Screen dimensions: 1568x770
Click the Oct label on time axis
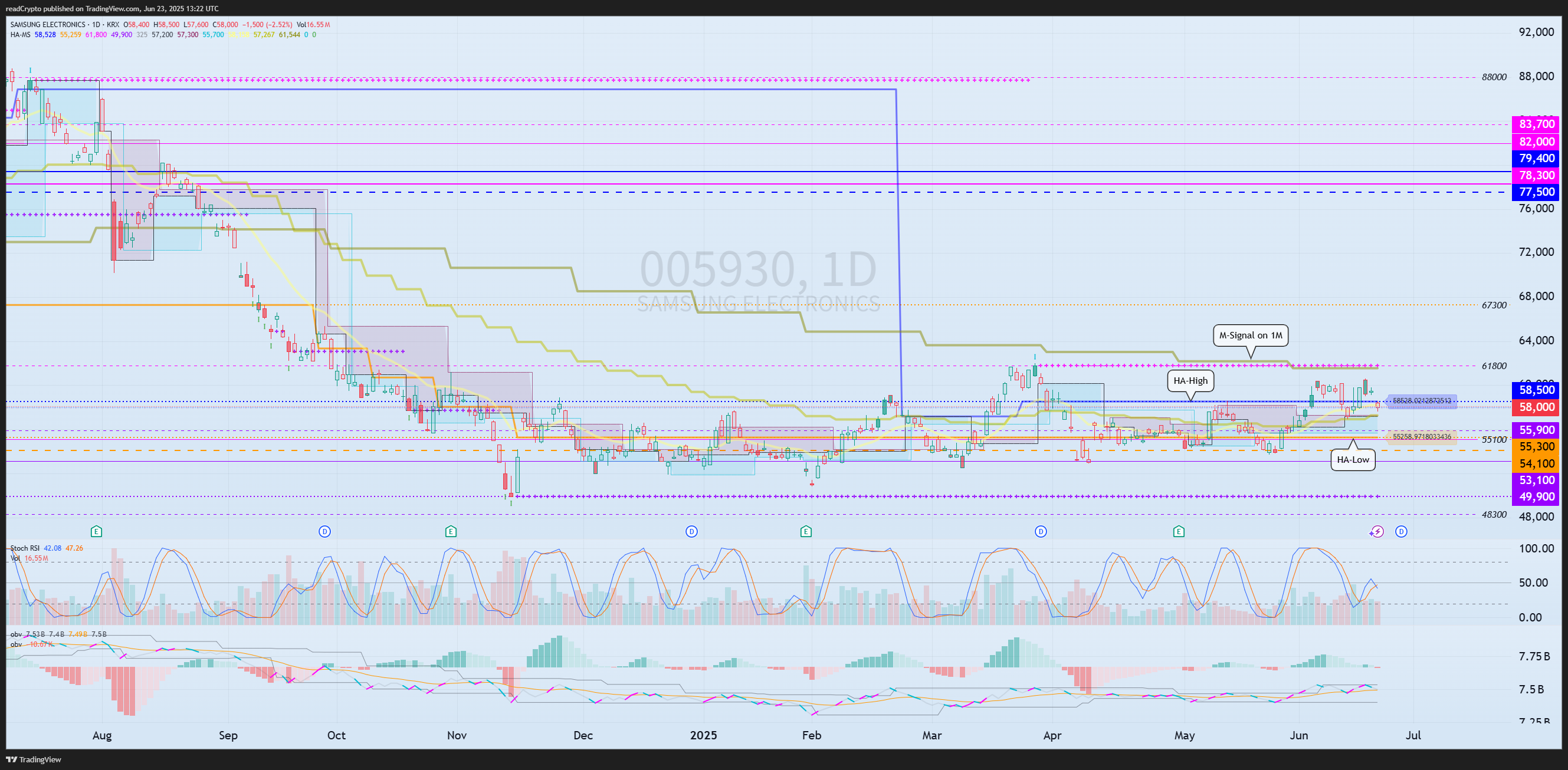click(336, 735)
